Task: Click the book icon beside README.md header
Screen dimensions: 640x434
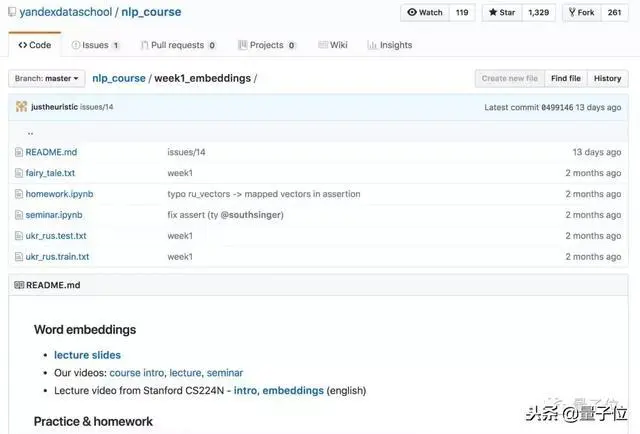Action: click(x=19, y=285)
